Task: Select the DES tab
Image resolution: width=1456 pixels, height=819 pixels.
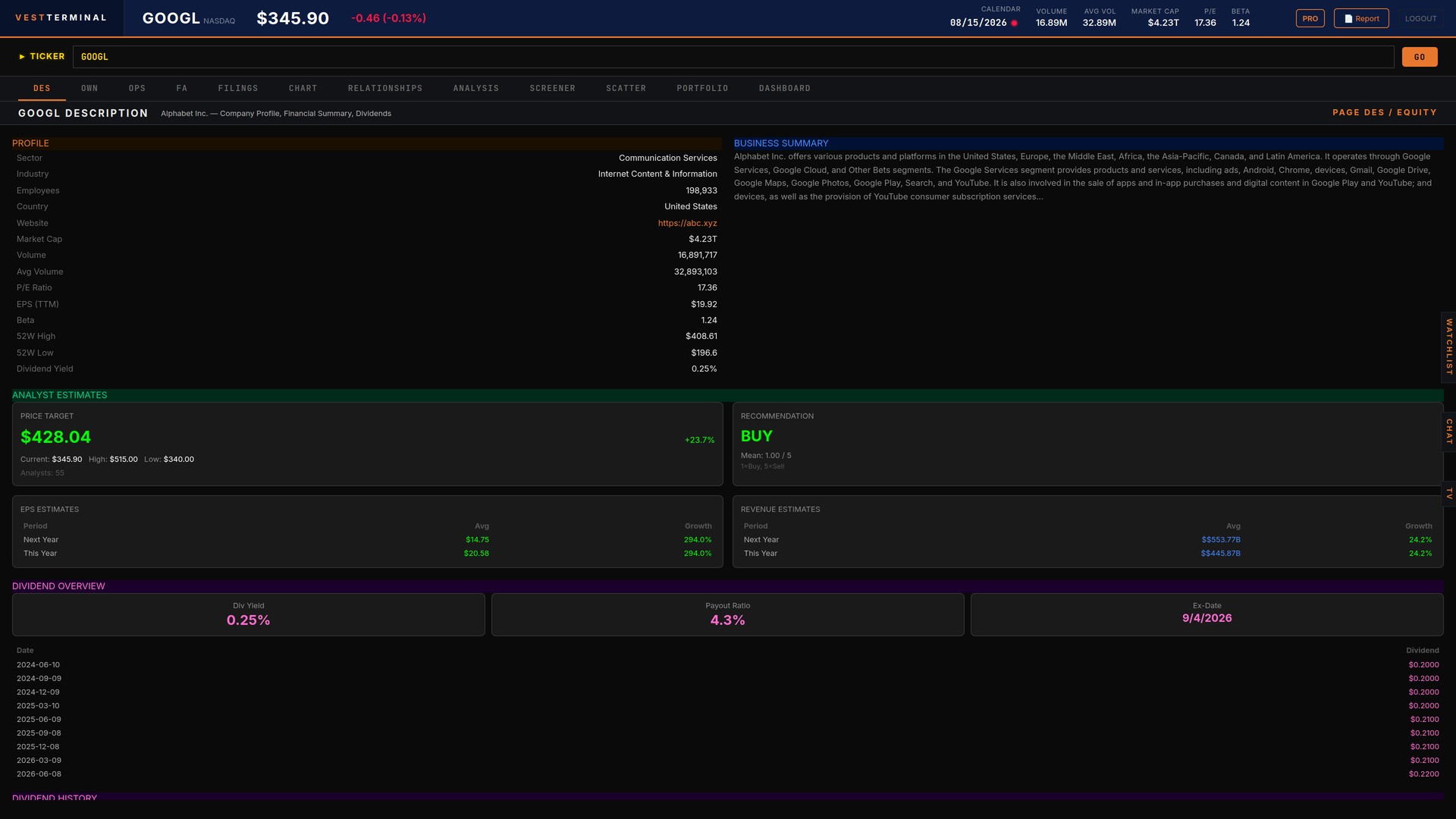Action: pyautogui.click(x=42, y=89)
